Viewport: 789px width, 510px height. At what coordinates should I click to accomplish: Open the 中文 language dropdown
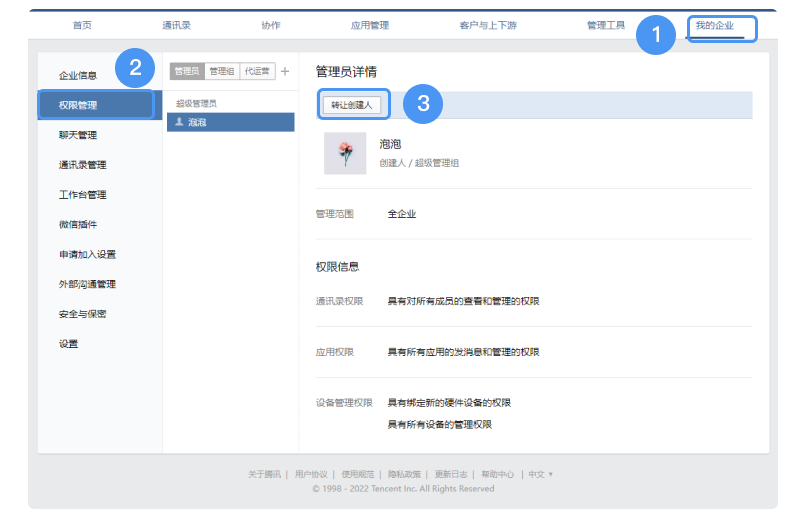540,474
